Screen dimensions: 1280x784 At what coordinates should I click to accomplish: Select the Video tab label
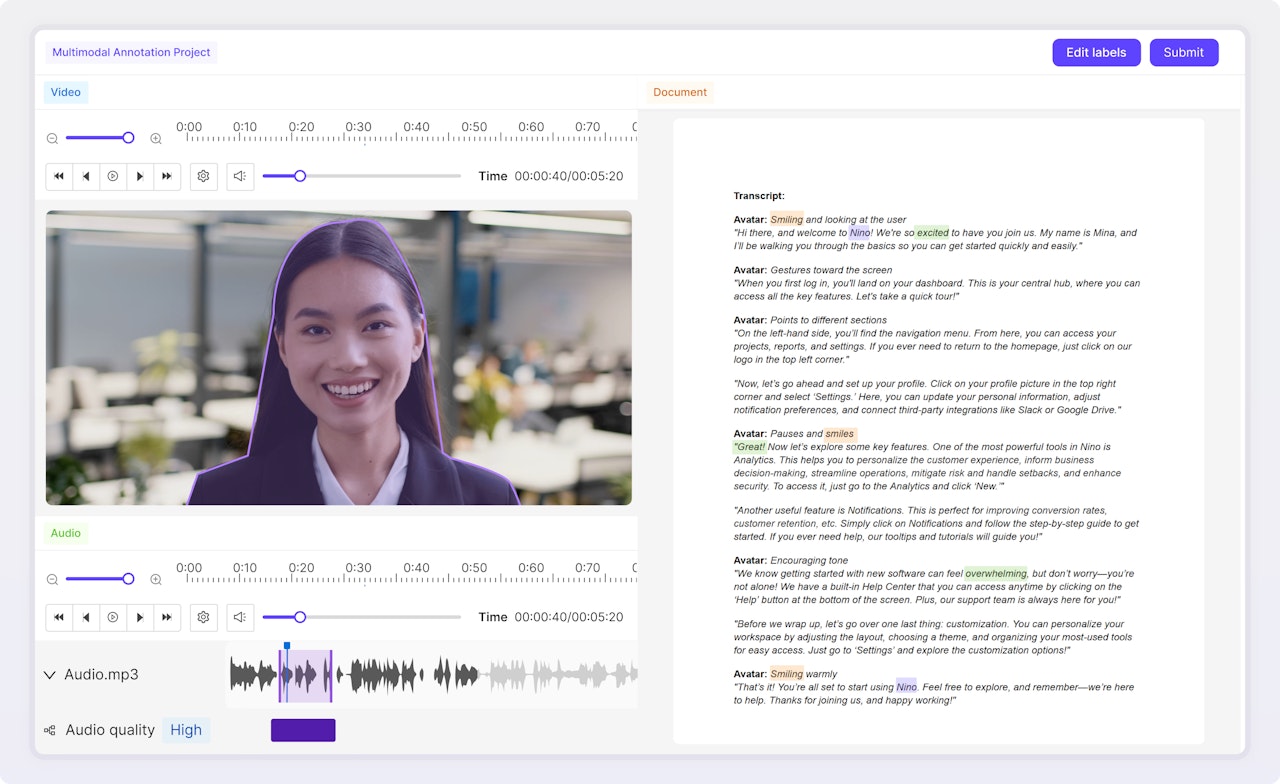(x=66, y=93)
